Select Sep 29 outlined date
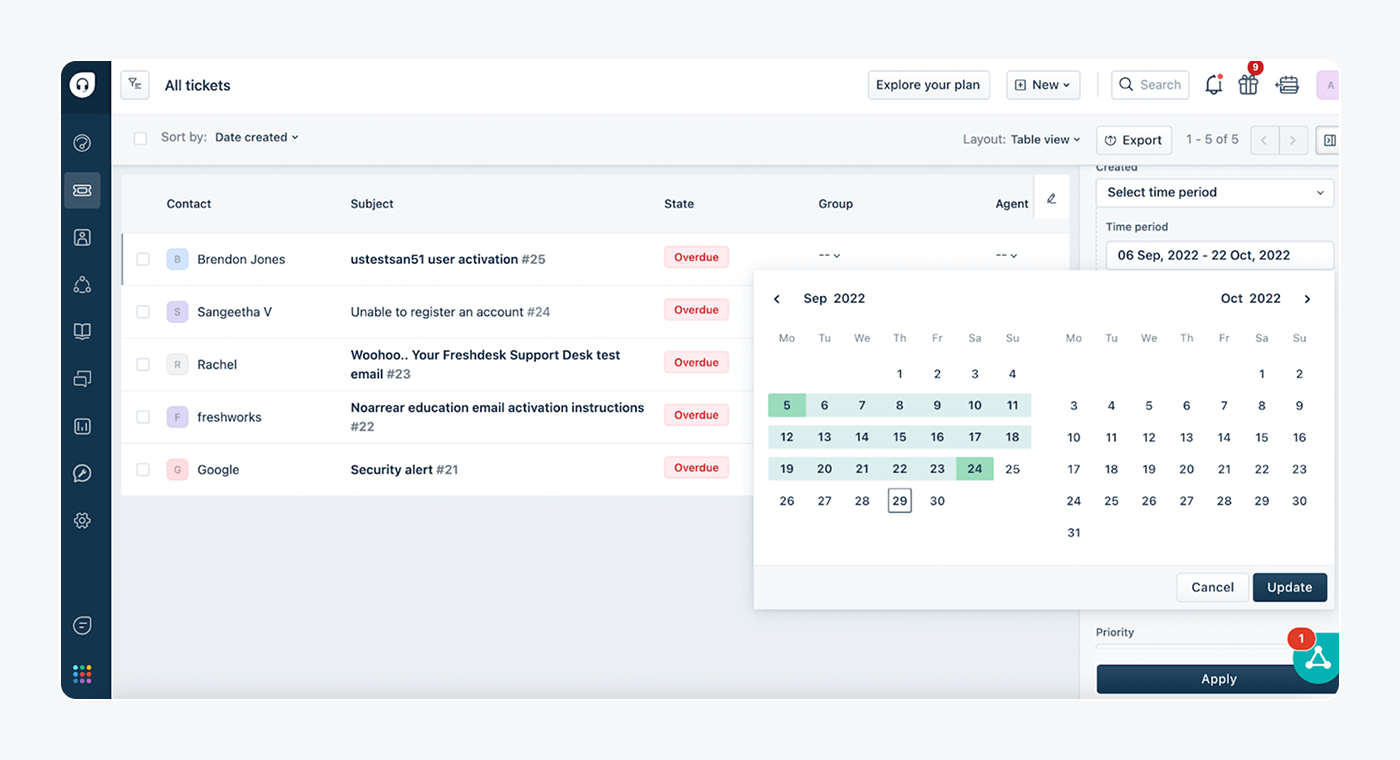This screenshot has width=1400, height=760. coord(900,501)
